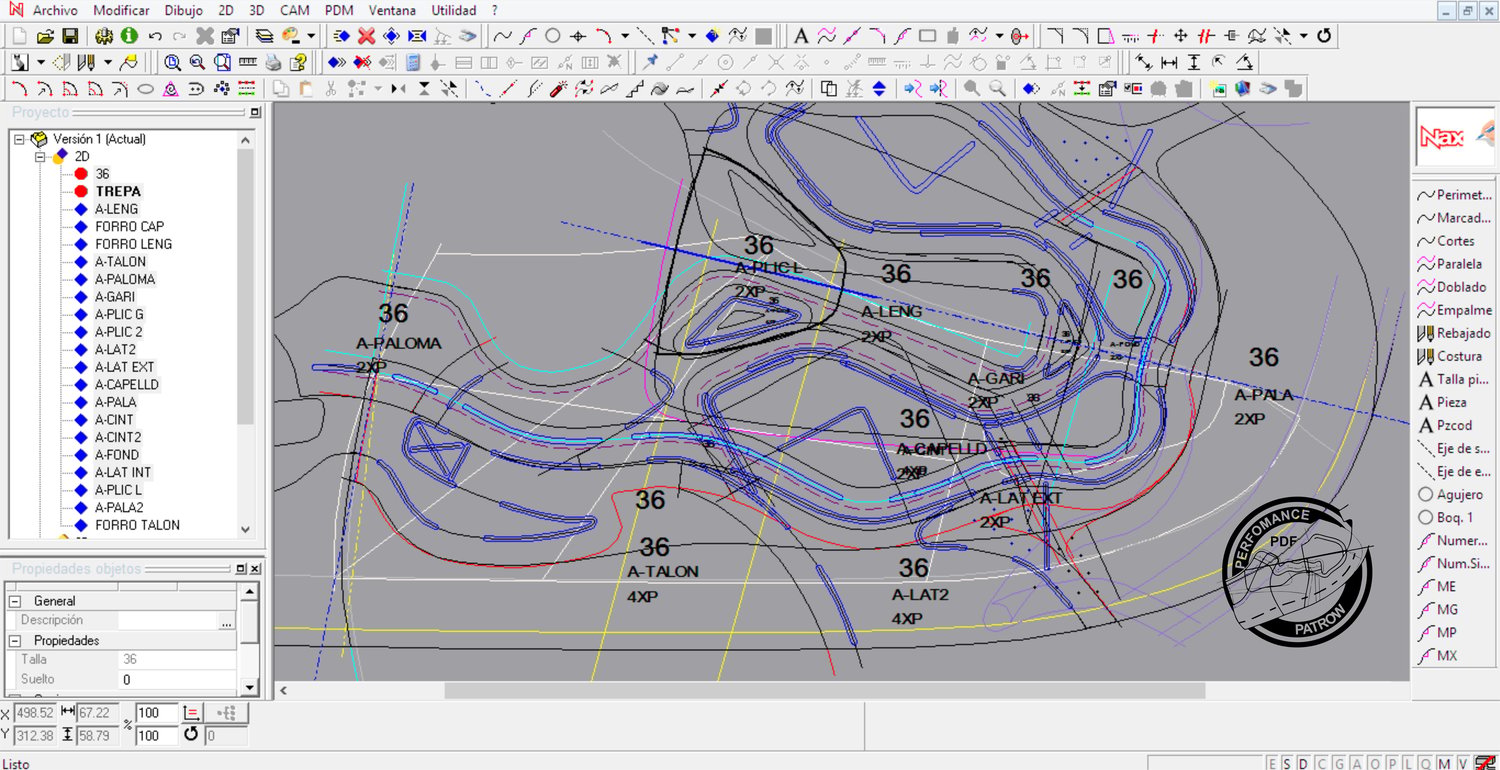Open the Utilidad menu
1500x770 pixels.
pyautogui.click(x=454, y=10)
